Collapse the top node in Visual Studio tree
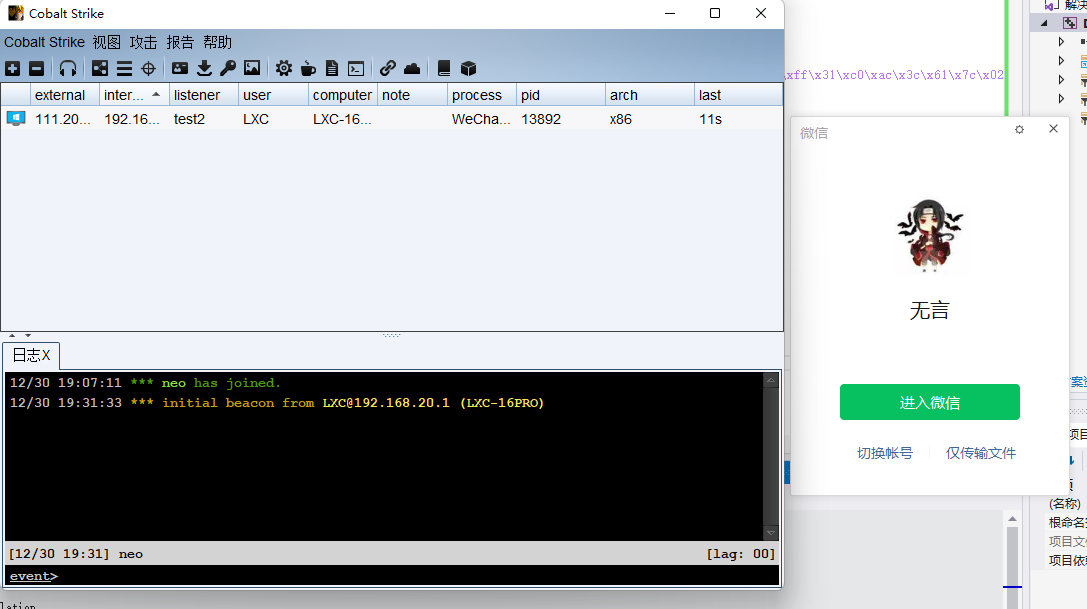The width and height of the screenshot is (1087, 609). point(1045,23)
